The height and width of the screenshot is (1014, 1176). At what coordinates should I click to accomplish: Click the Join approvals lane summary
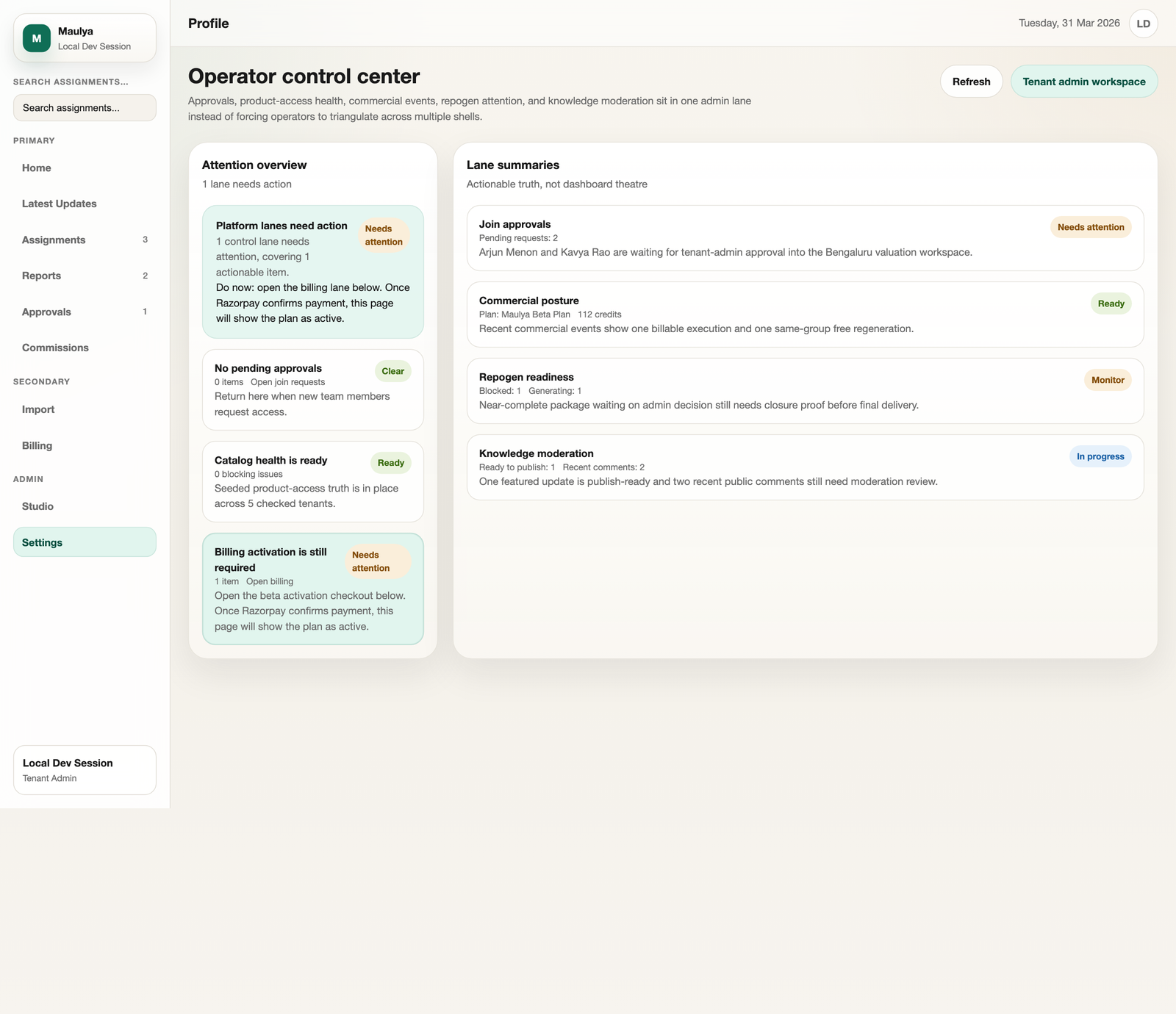tap(805, 238)
